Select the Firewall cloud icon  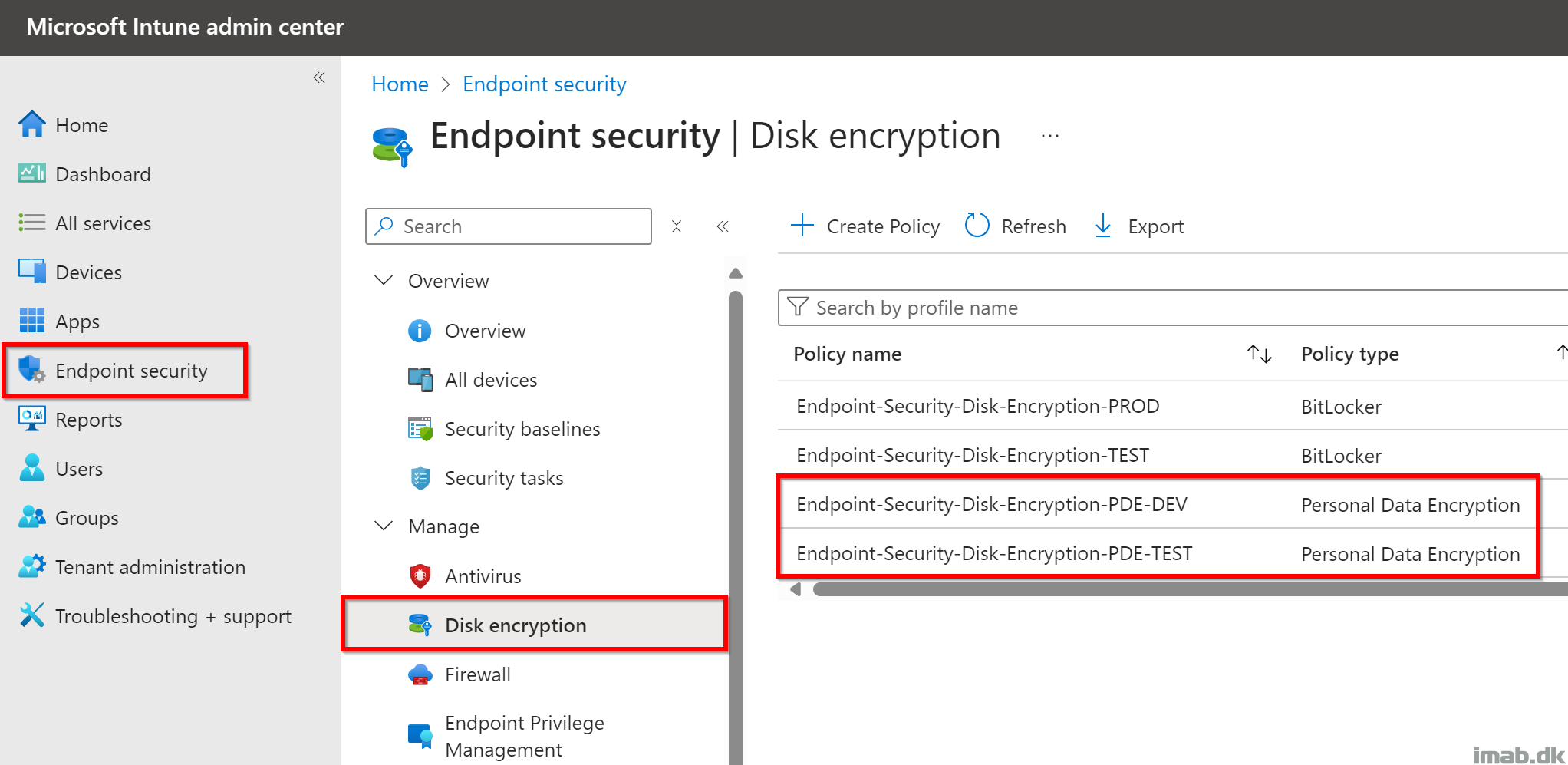tap(420, 674)
